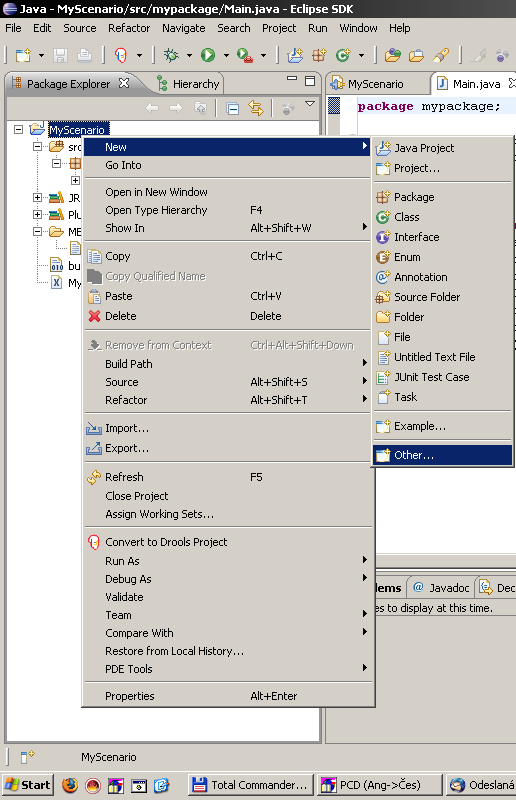
Task: Open the External Tools dropdown arrow
Action: pyautogui.click(x=263, y=55)
